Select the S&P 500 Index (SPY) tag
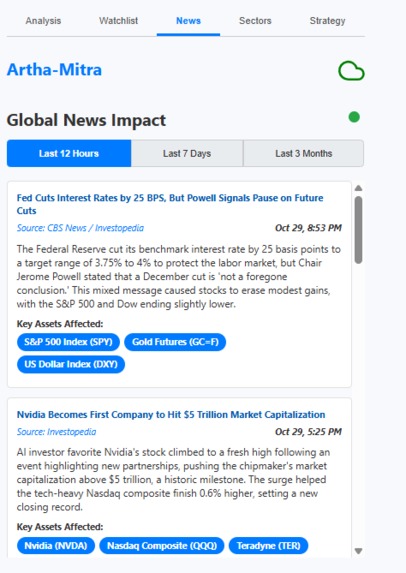This screenshot has height=573, width=406. [x=68, y=342]
